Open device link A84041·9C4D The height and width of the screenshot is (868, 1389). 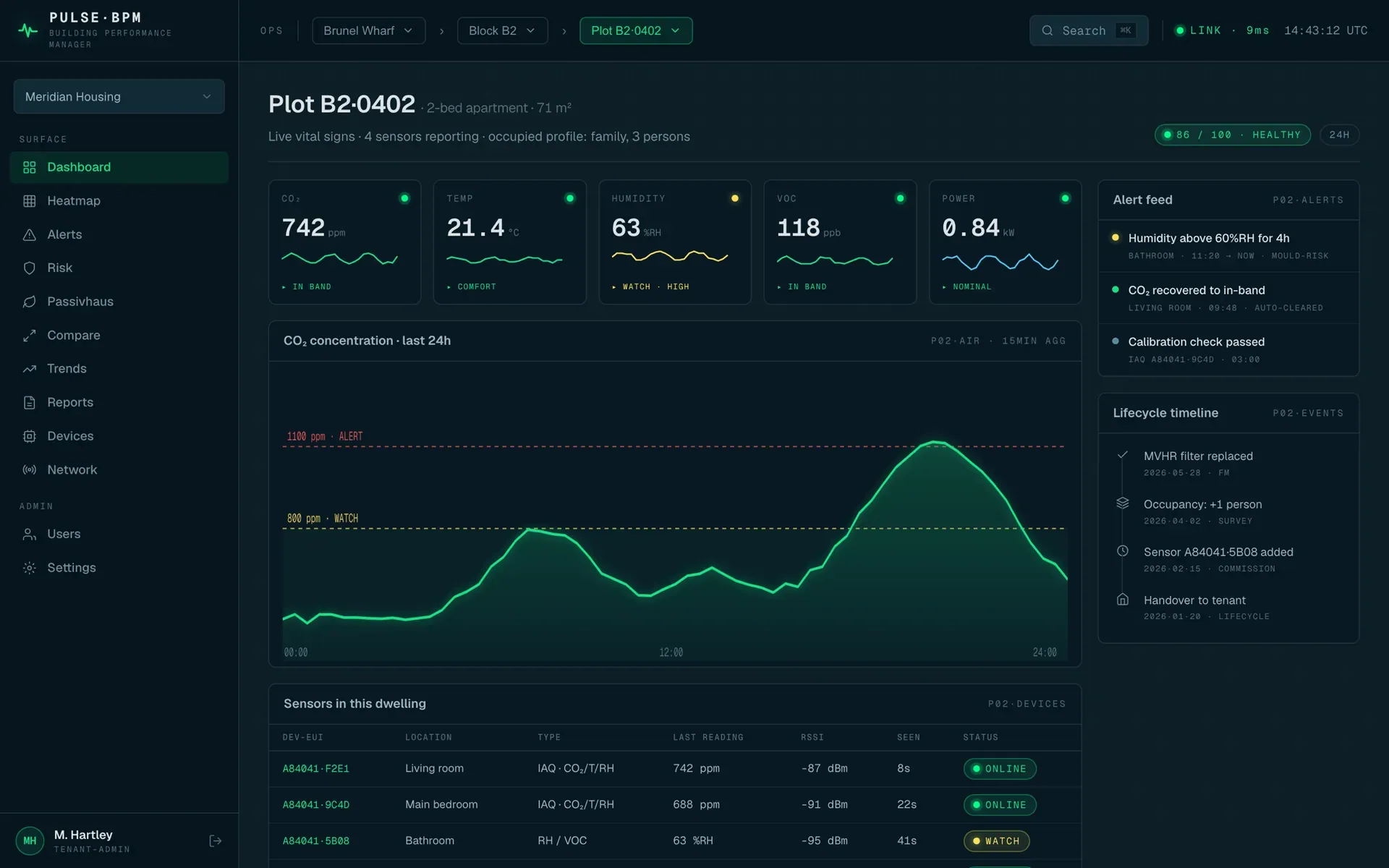315,804
